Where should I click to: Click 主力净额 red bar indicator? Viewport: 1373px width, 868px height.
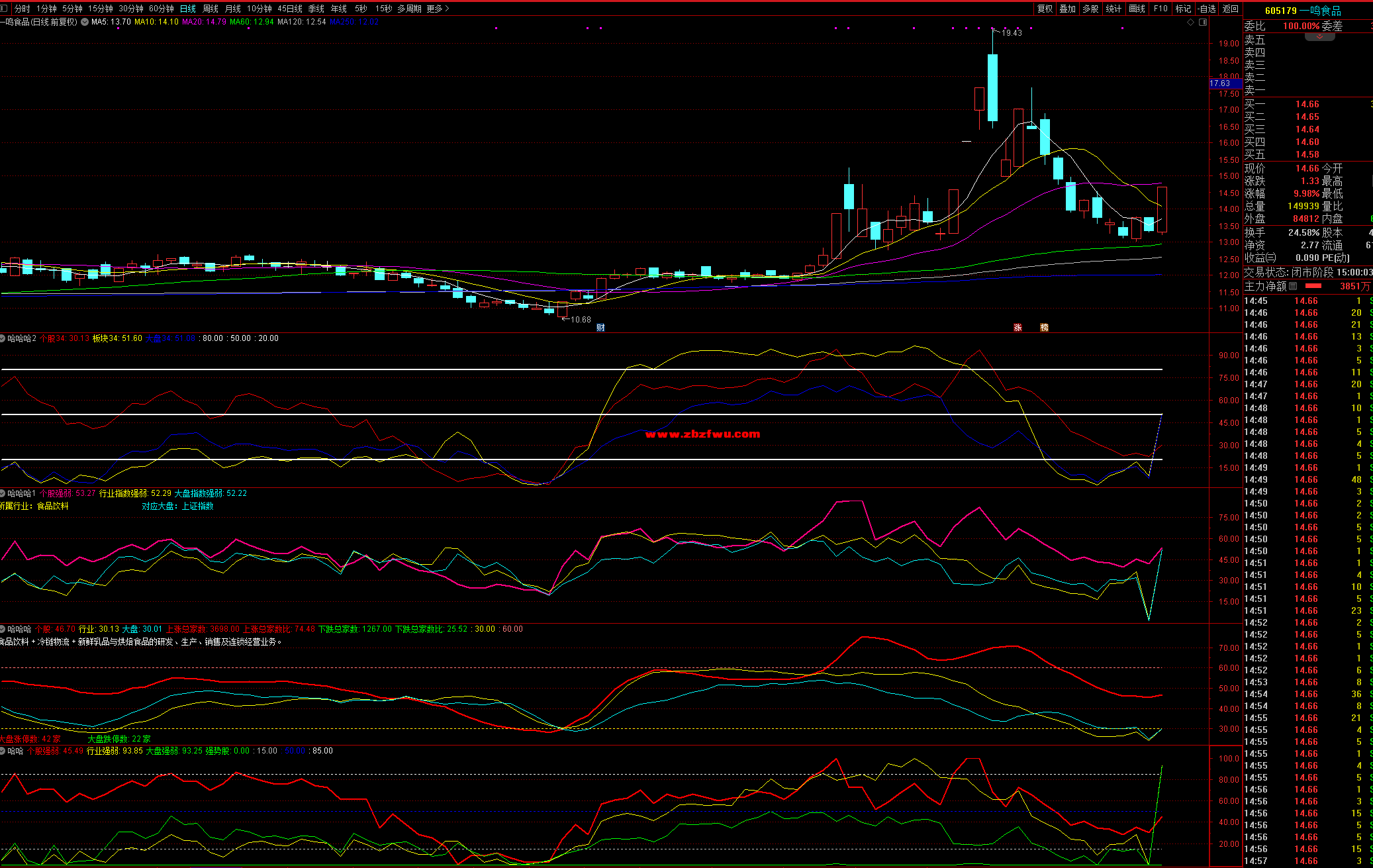coord(1313,286)
